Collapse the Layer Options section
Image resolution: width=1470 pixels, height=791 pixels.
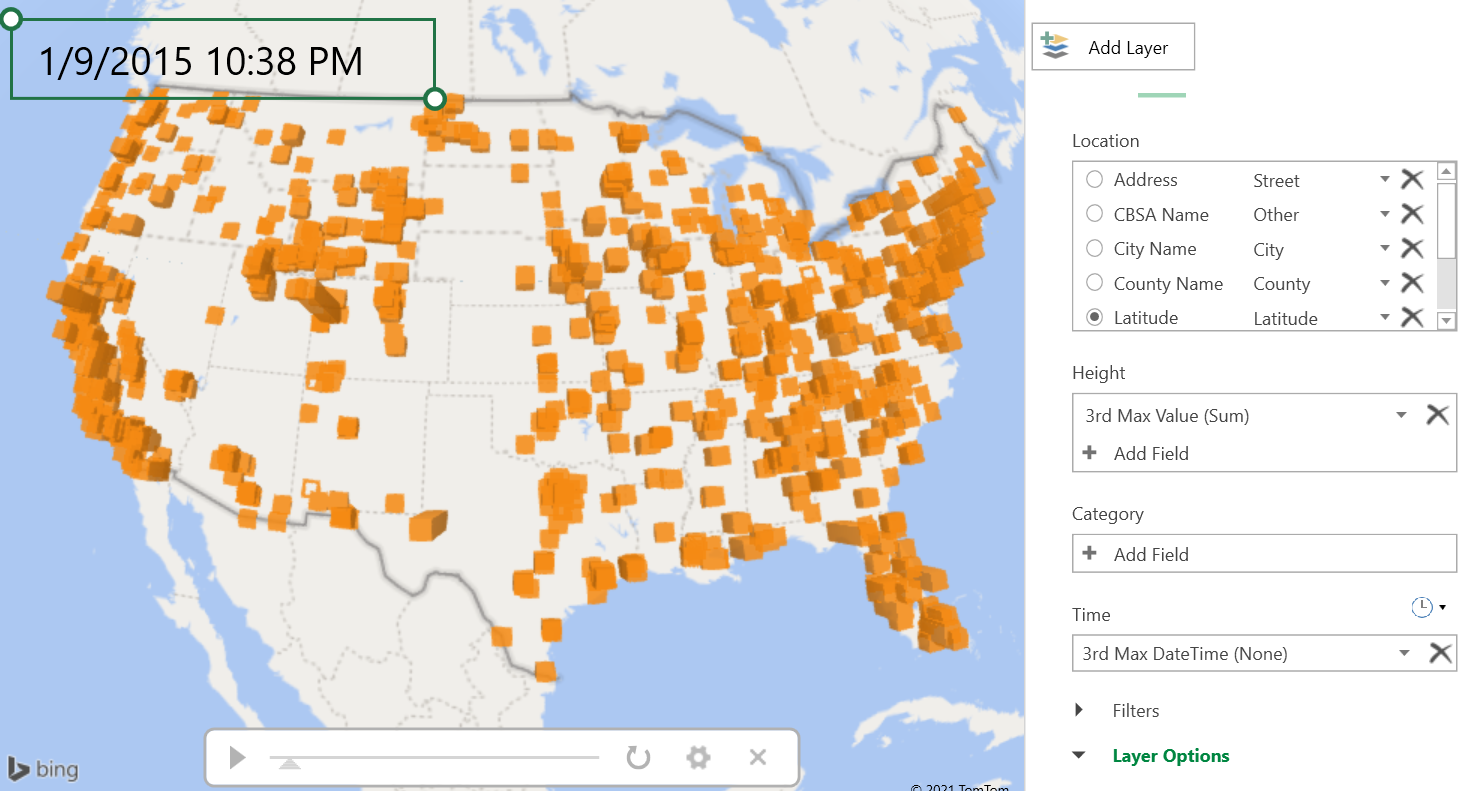pyautogui.click(x=1079, y=755)
